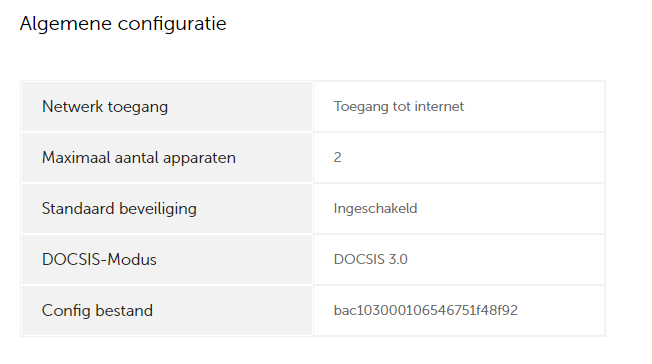
Task: Select the Config bestand label cell
Action: click(167, 311)
